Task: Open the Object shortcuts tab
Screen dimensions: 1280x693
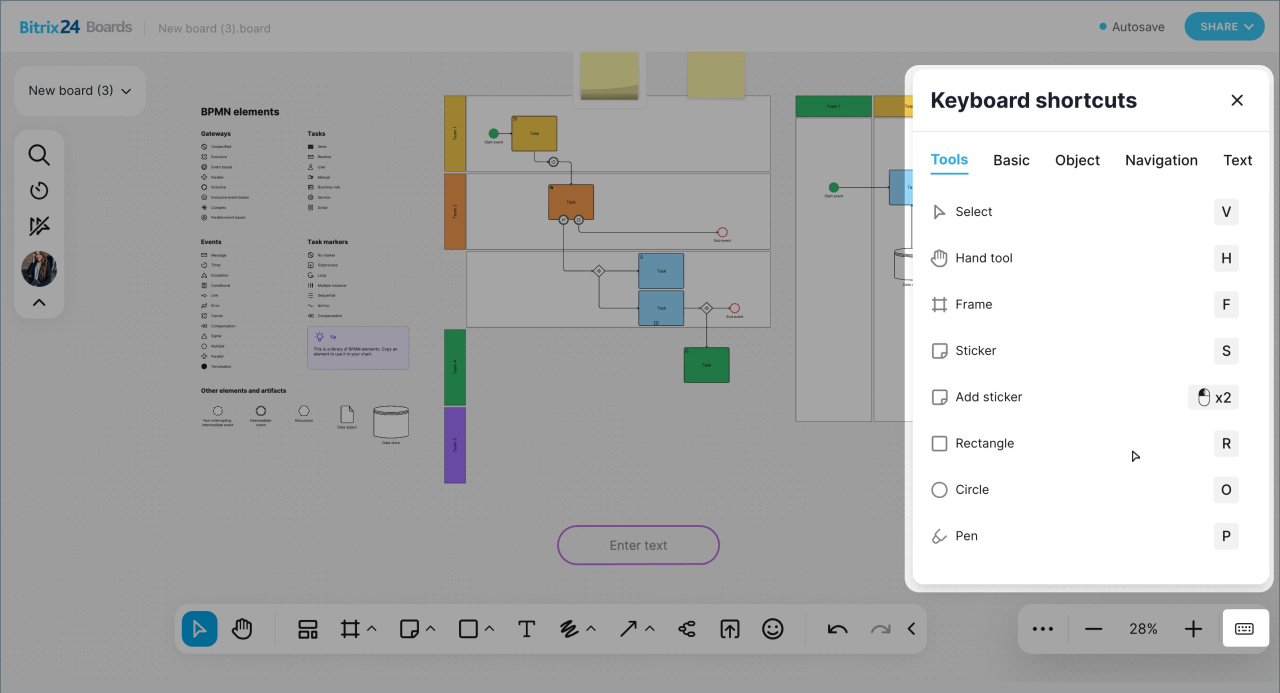Action: [x=1077, y=160]
